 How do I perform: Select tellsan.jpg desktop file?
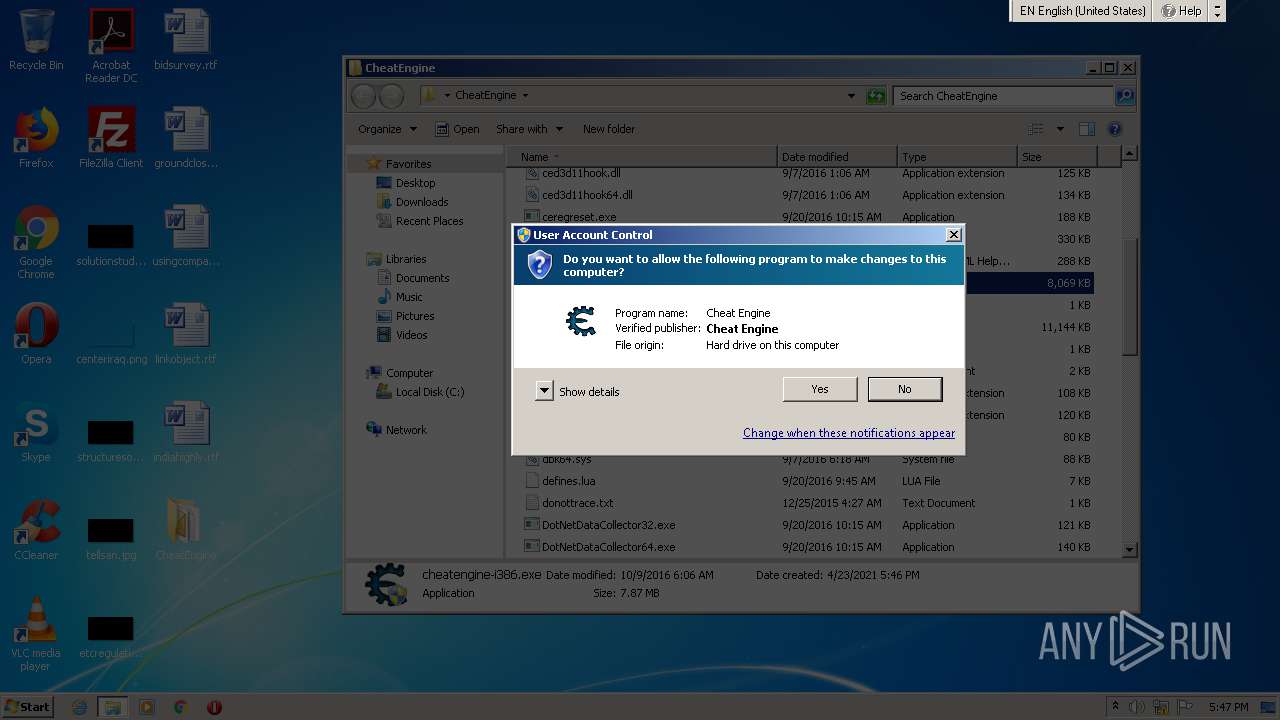point(111,539)
